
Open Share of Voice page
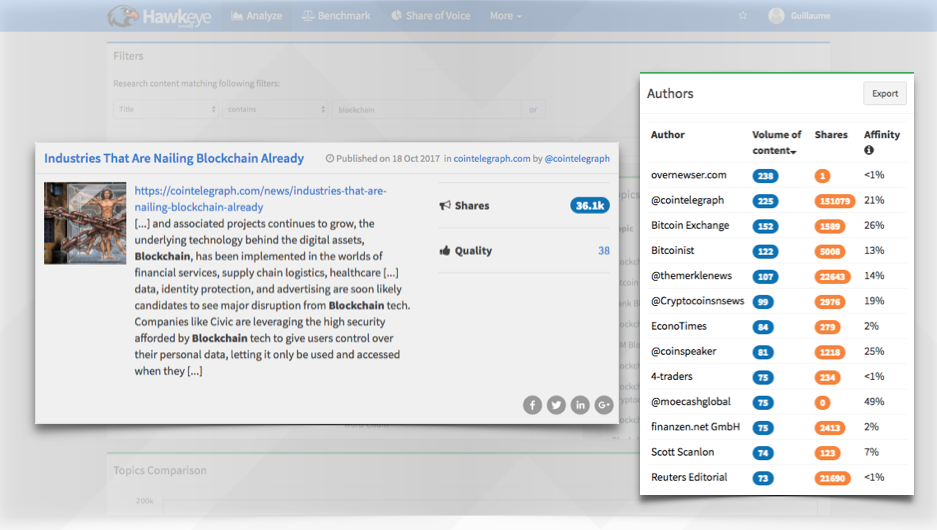pos(430,16)
